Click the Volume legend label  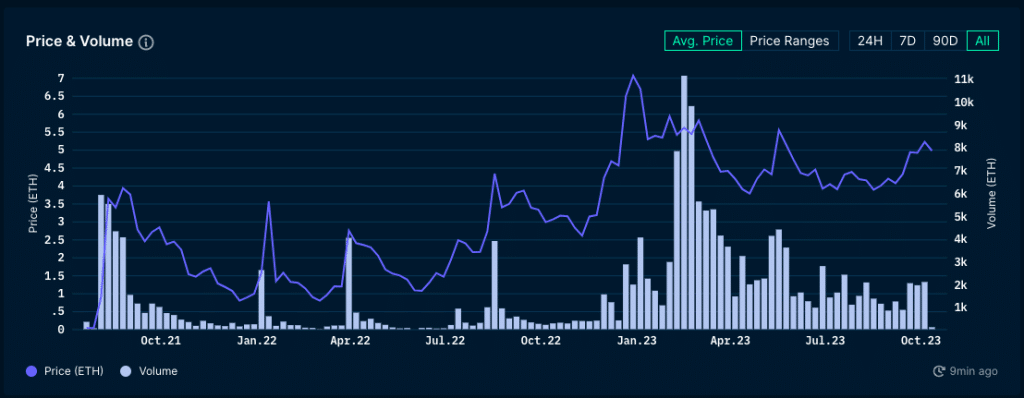pos(157,371)
